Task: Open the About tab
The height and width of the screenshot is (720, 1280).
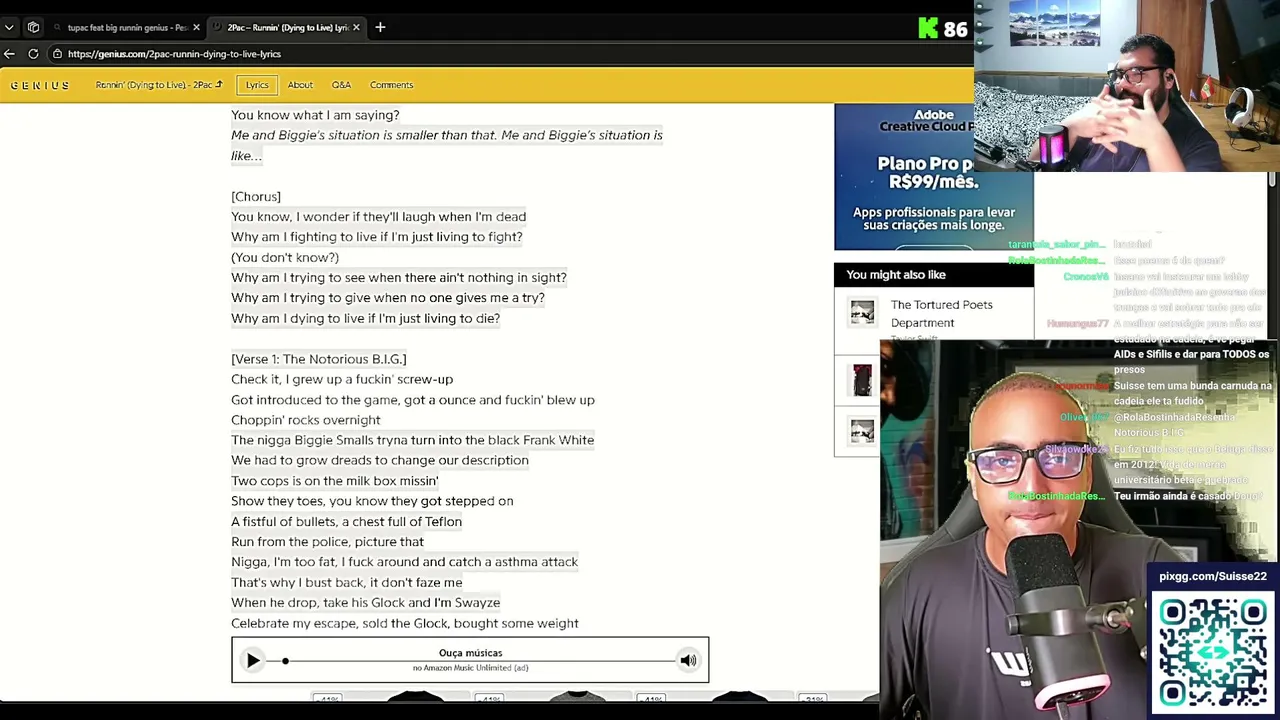Action: 300,85
